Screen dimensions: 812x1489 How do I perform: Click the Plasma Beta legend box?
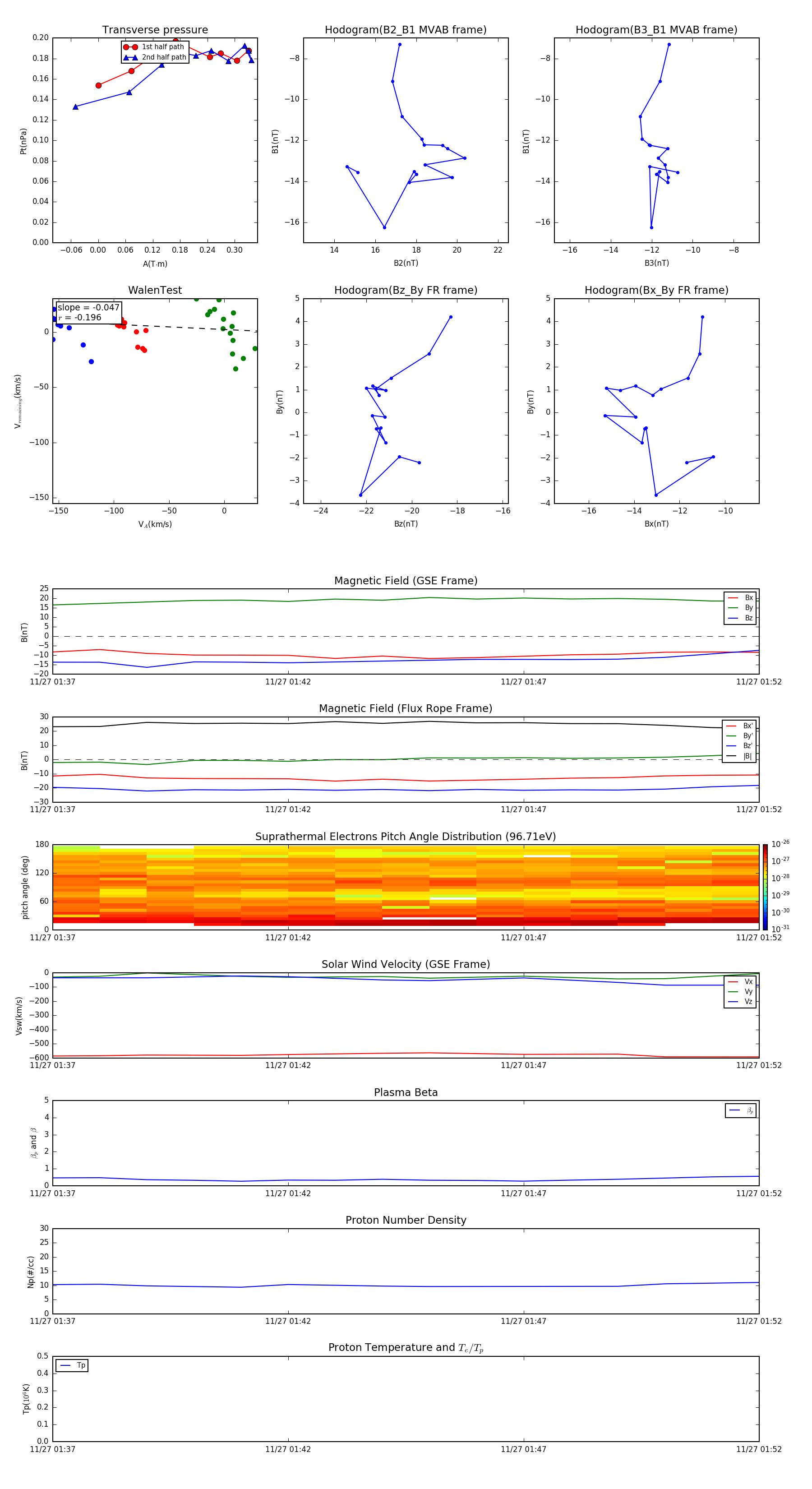coord(741,1111)
